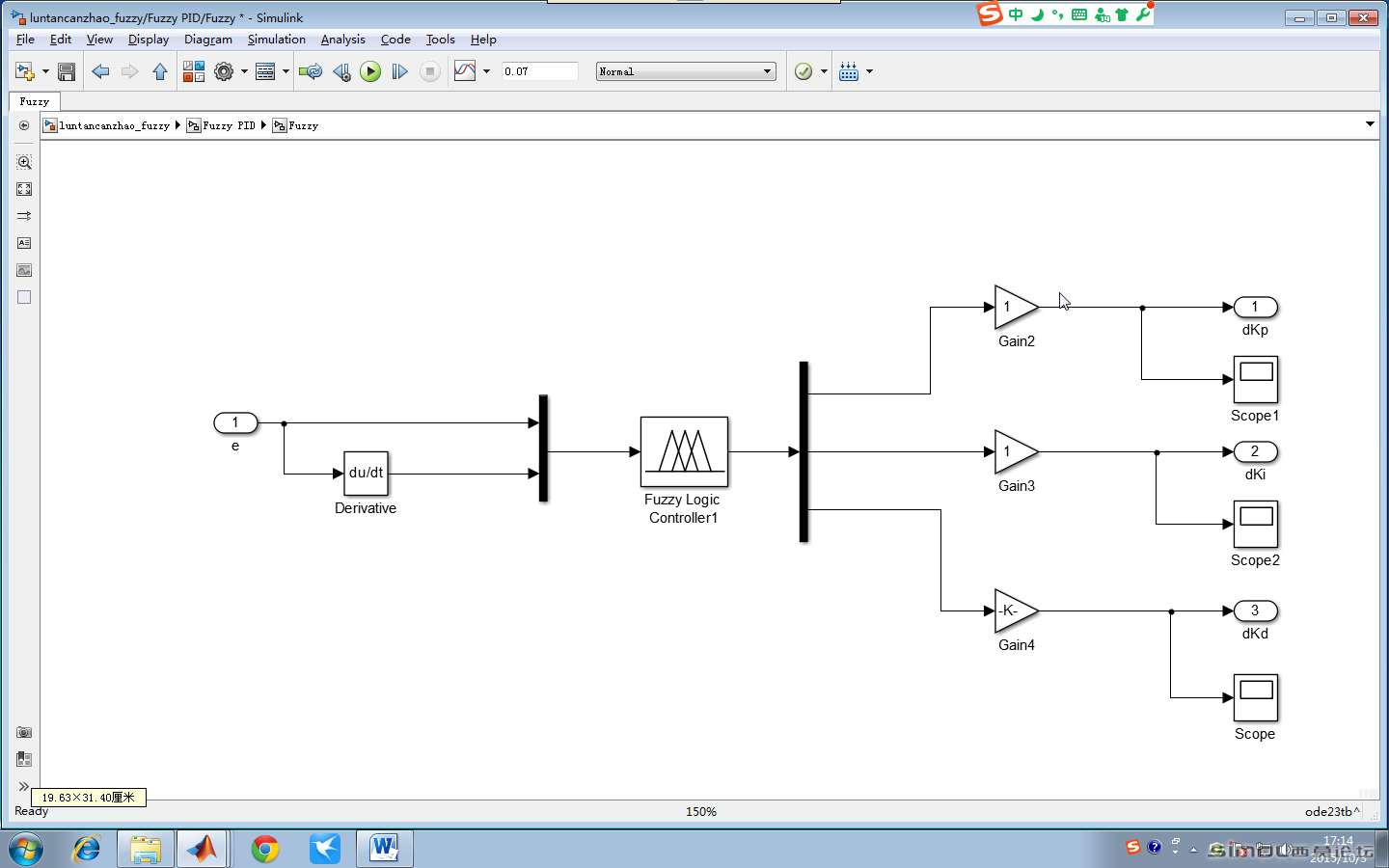The height and width of the screenshot is (868, 1389).
Task: Click the Annotation text palette icon
Action: point(24,243)
